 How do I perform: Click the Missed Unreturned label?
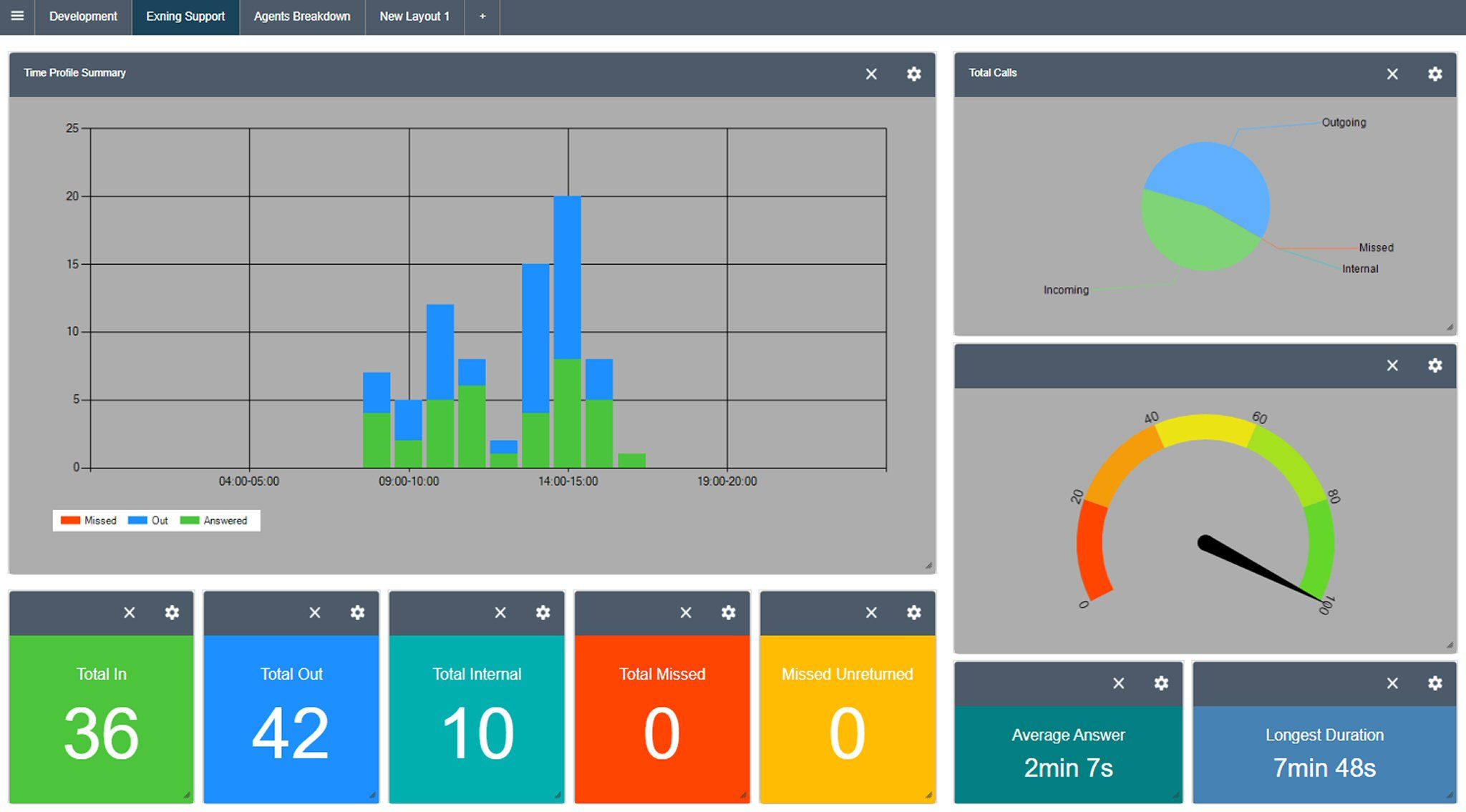click(x=847, y=674)
